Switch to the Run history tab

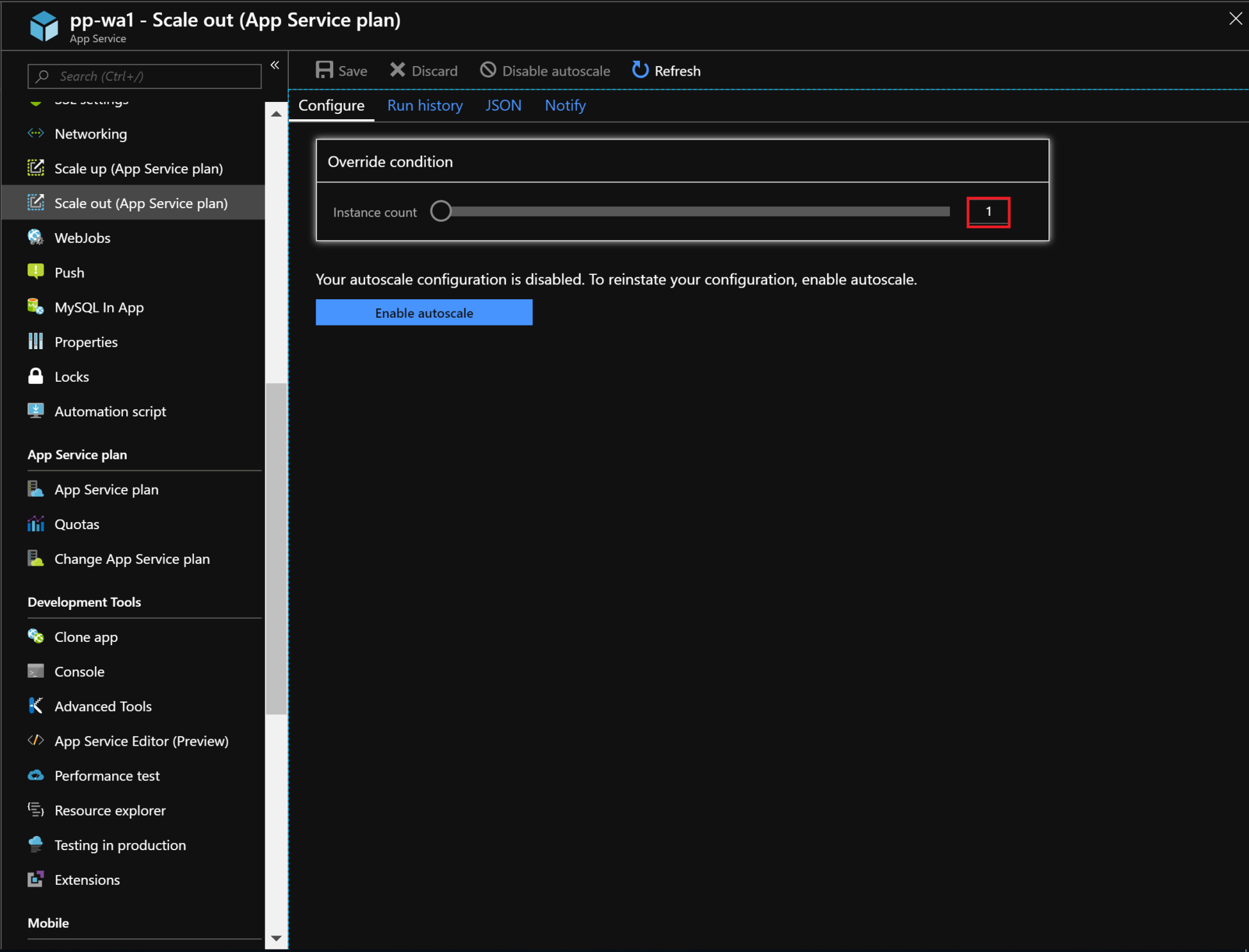[425, 106]
